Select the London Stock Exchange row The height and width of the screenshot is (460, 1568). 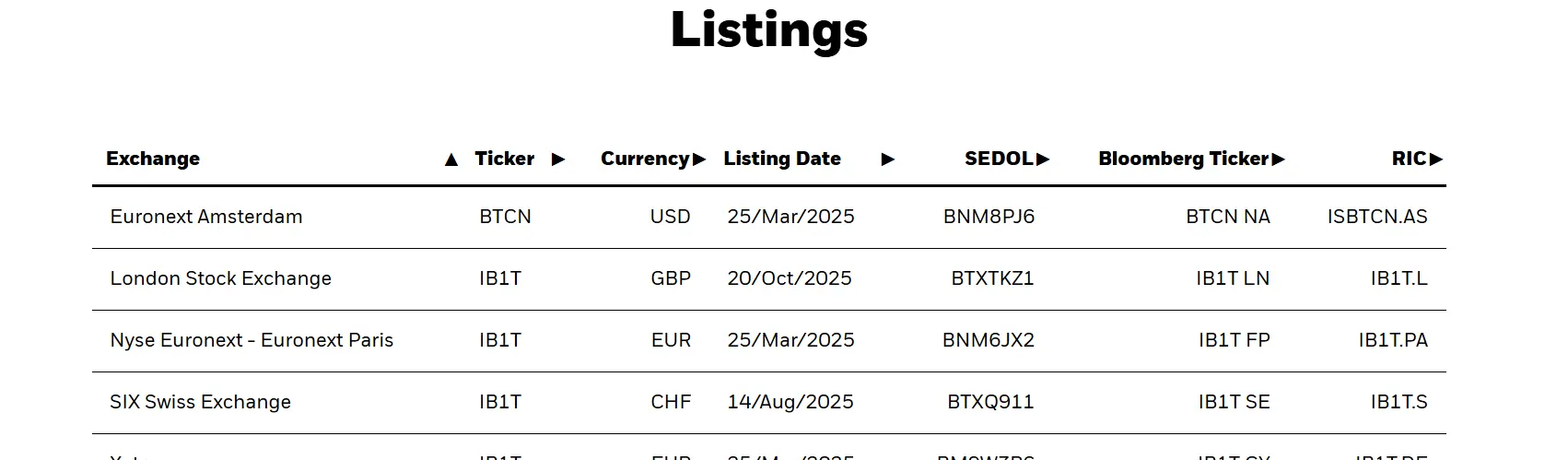coord(221,278)
